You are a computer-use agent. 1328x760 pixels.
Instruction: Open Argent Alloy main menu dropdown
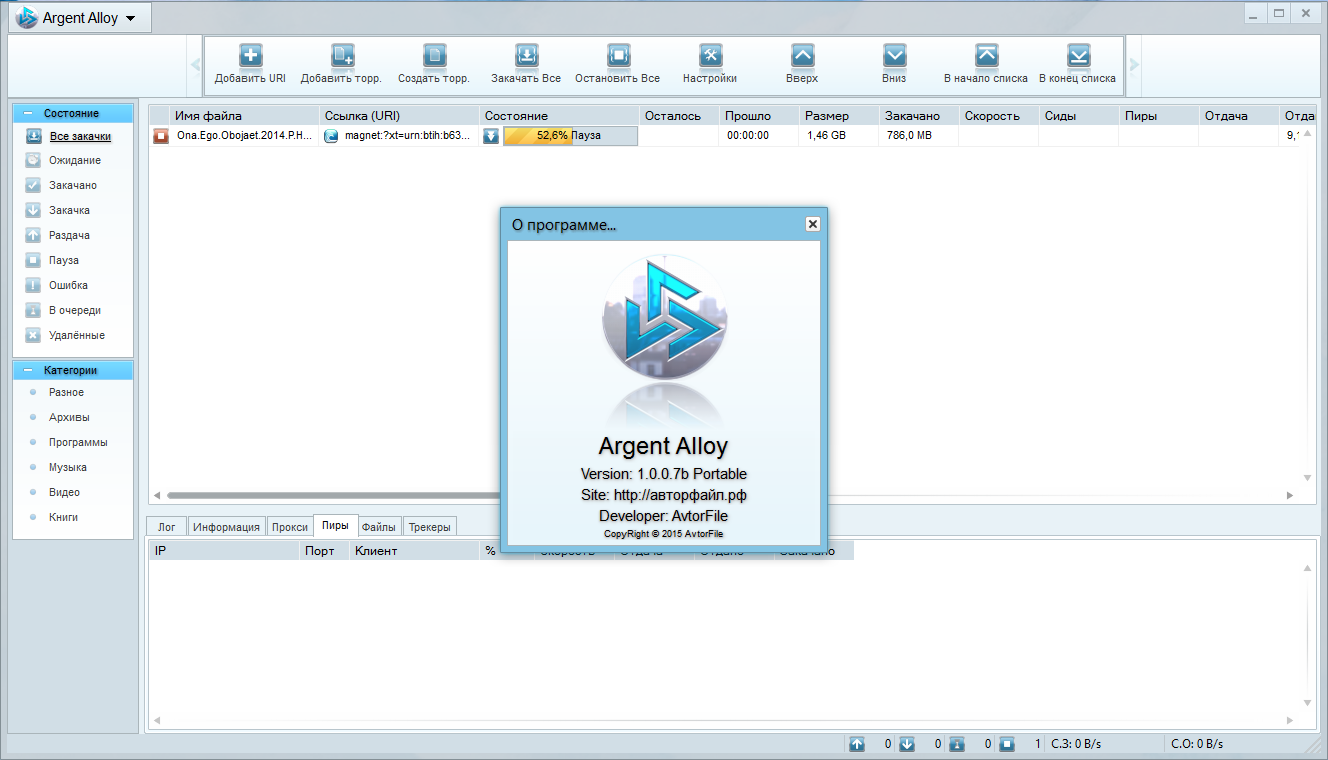pyautogui.click(x=79, y=18)
